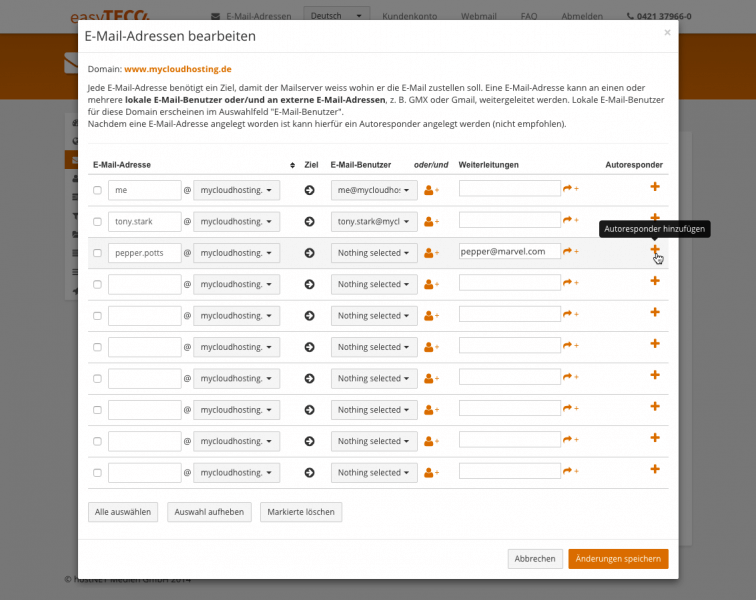The height and width of the screenshot is (600, 756).
Task: Open Nothing selected dropdown in last row
Action: coord(374,473)
